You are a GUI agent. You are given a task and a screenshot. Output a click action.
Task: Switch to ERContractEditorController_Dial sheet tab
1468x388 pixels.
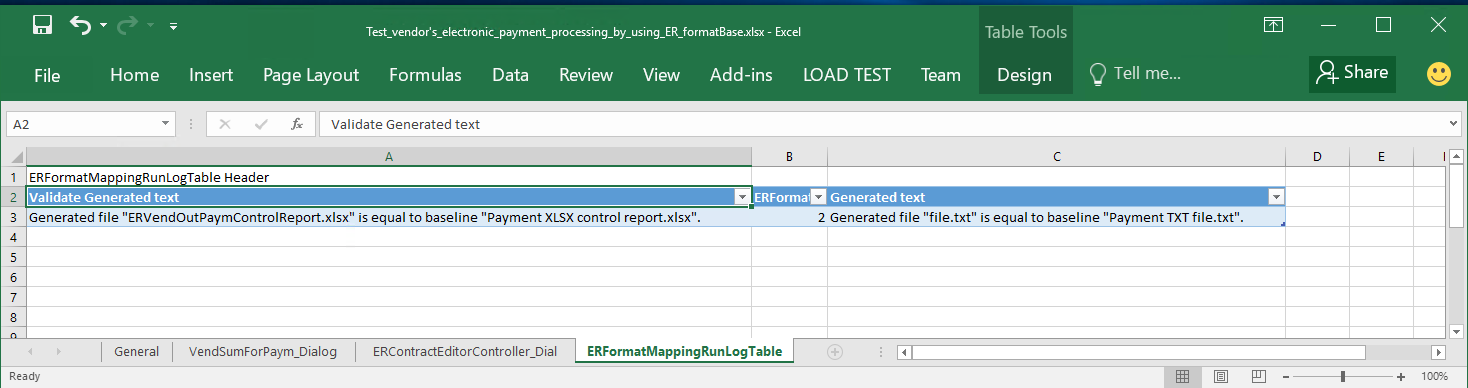point(465,351)
